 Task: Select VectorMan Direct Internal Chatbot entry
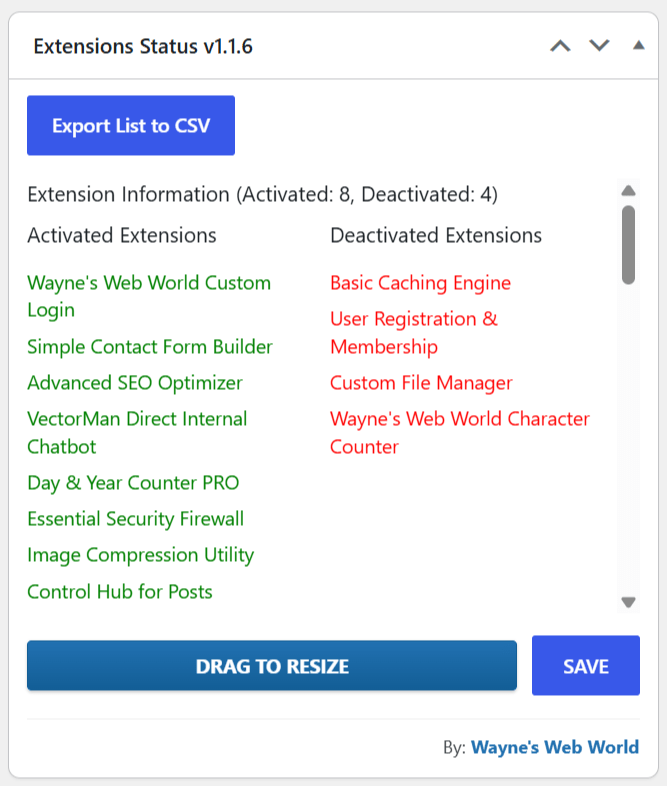pyautogui.click(x=137, y=433)
